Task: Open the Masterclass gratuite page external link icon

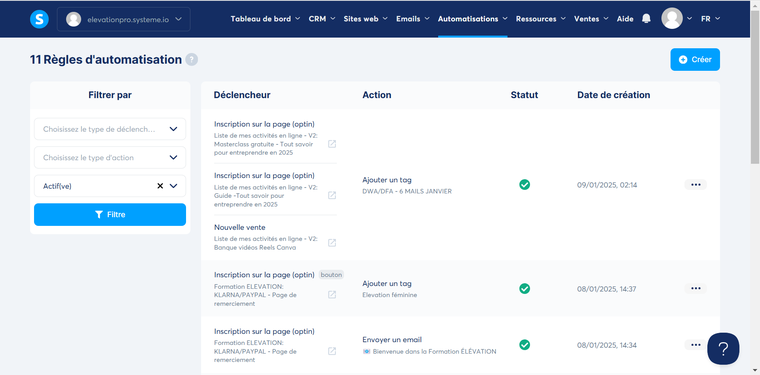Action: pos(332,144)
